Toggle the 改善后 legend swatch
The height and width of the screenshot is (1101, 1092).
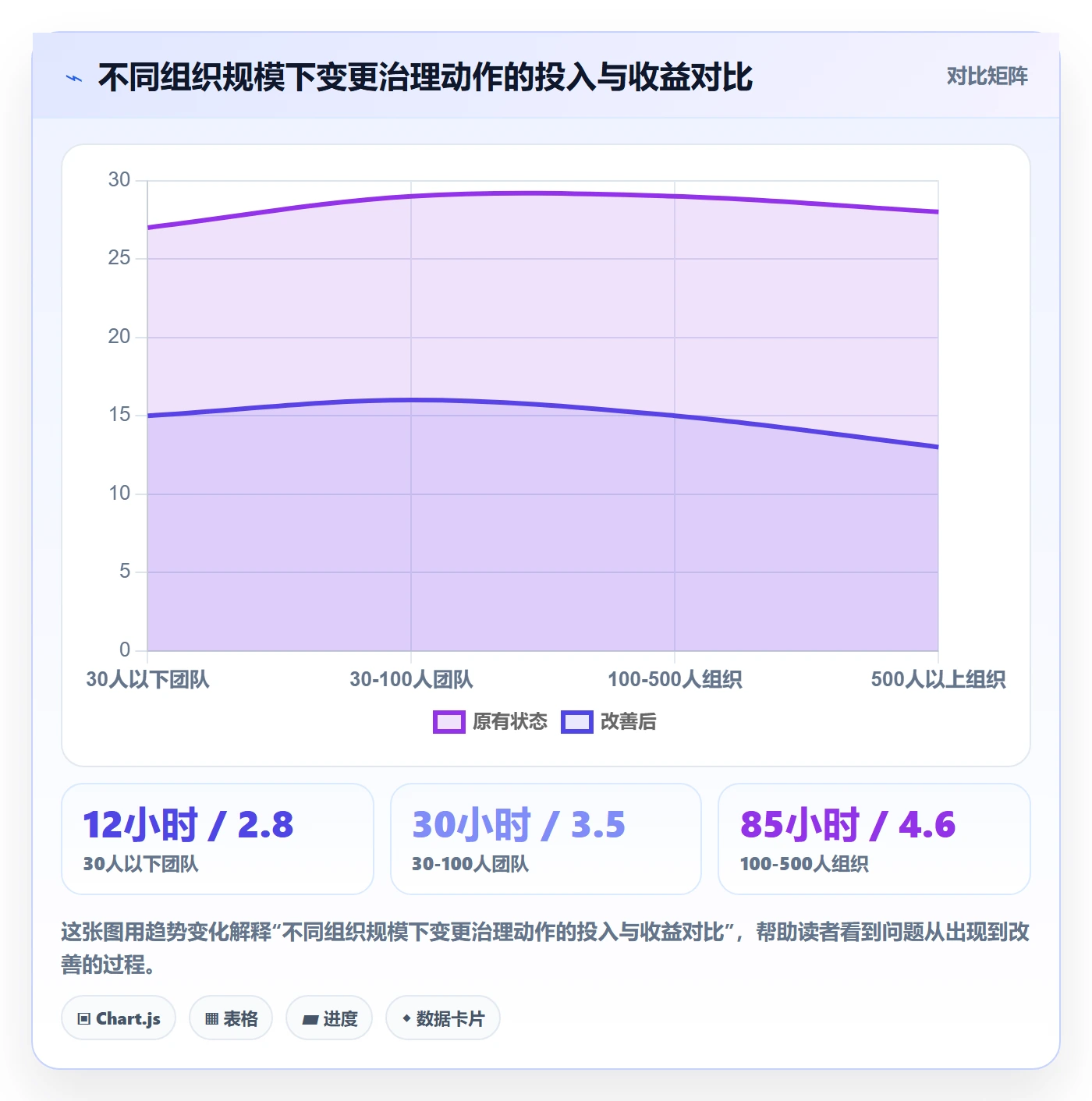[577, 722]
